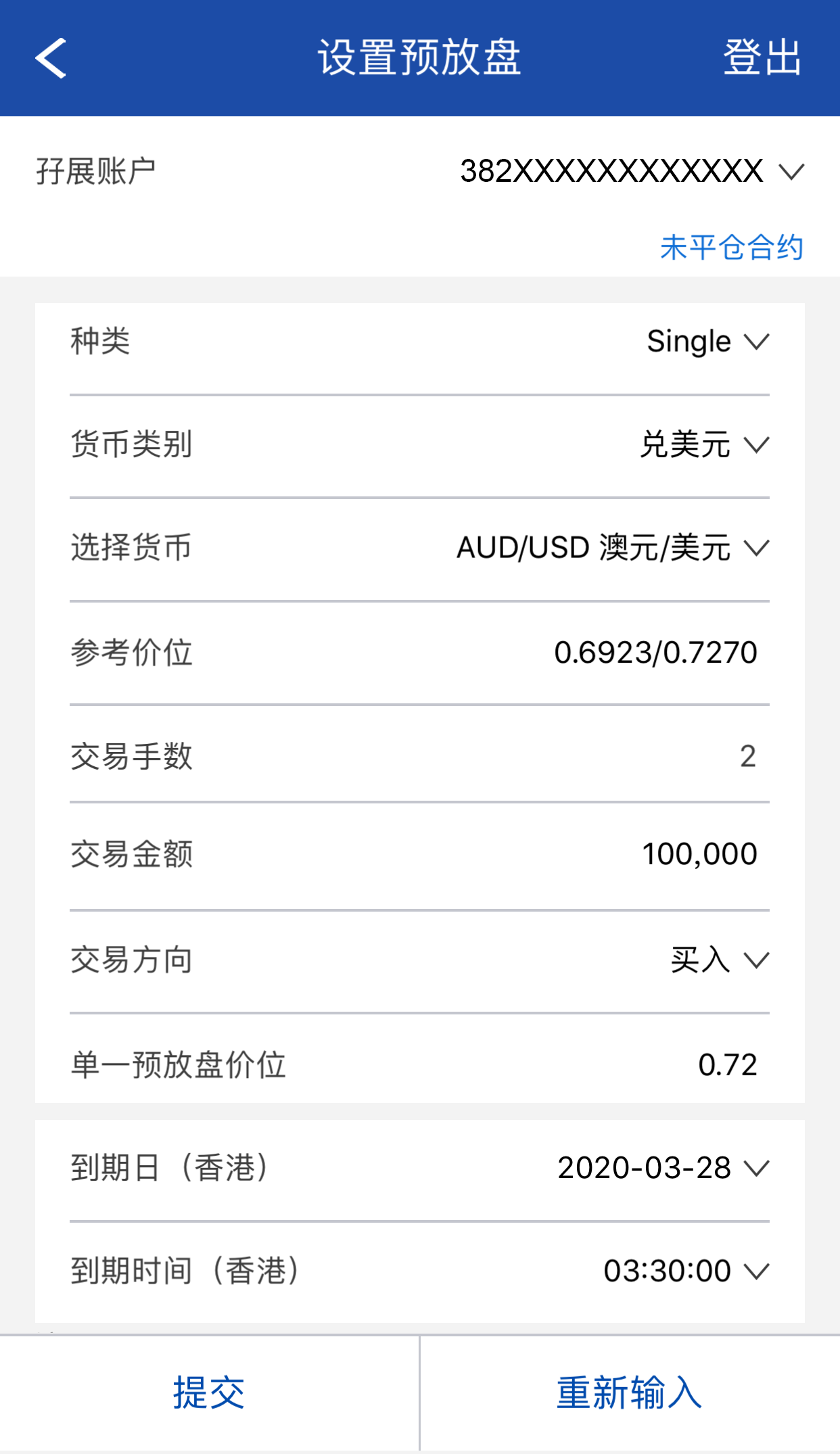Open the 未平仓合约 link
Viewport: 840px width, 1454px height.
tap(731, 248)
